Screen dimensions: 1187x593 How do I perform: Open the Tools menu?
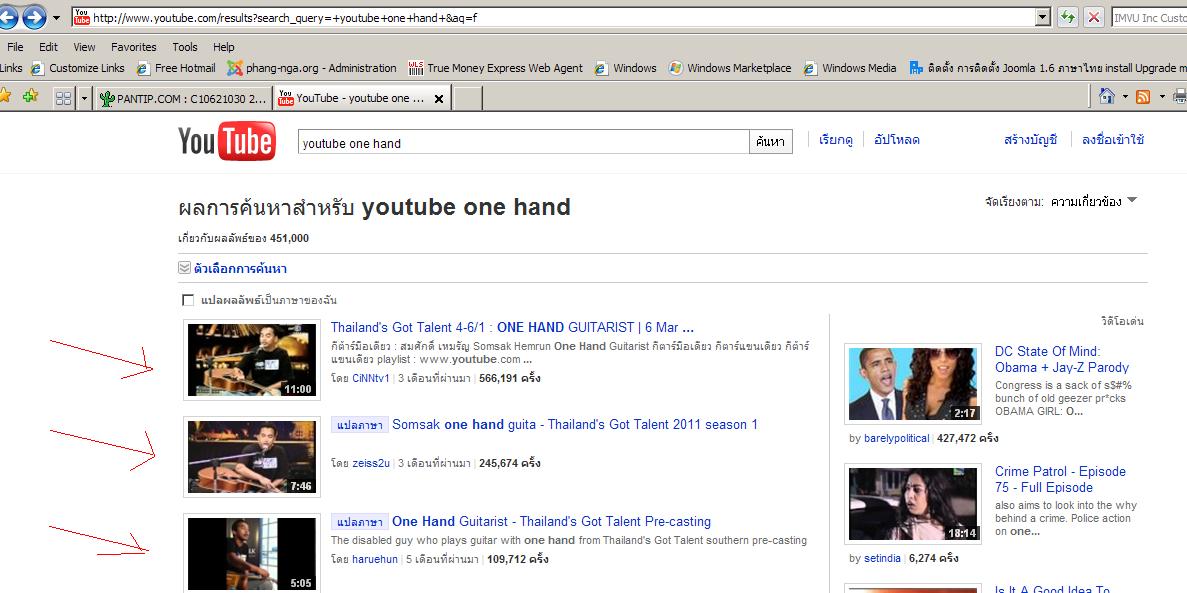[x=185, y=47]
